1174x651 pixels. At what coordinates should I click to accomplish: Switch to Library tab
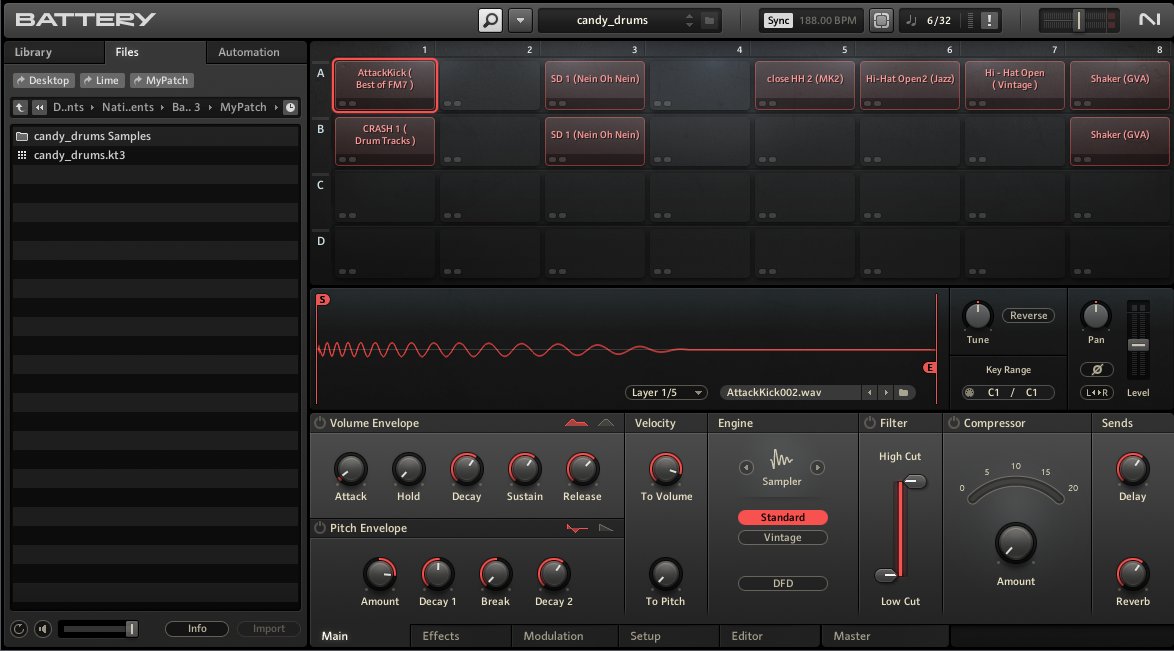[x=33, y=52]
